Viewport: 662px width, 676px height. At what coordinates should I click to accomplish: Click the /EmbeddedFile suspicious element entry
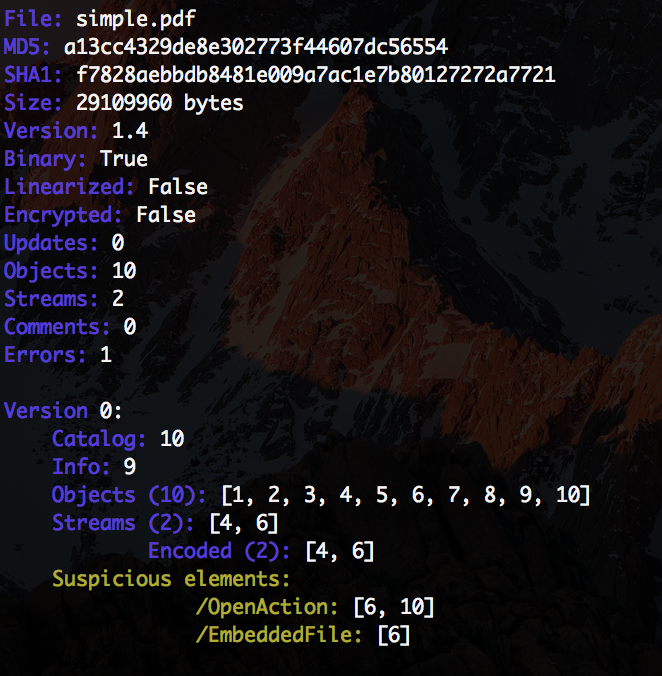point(303,635)
